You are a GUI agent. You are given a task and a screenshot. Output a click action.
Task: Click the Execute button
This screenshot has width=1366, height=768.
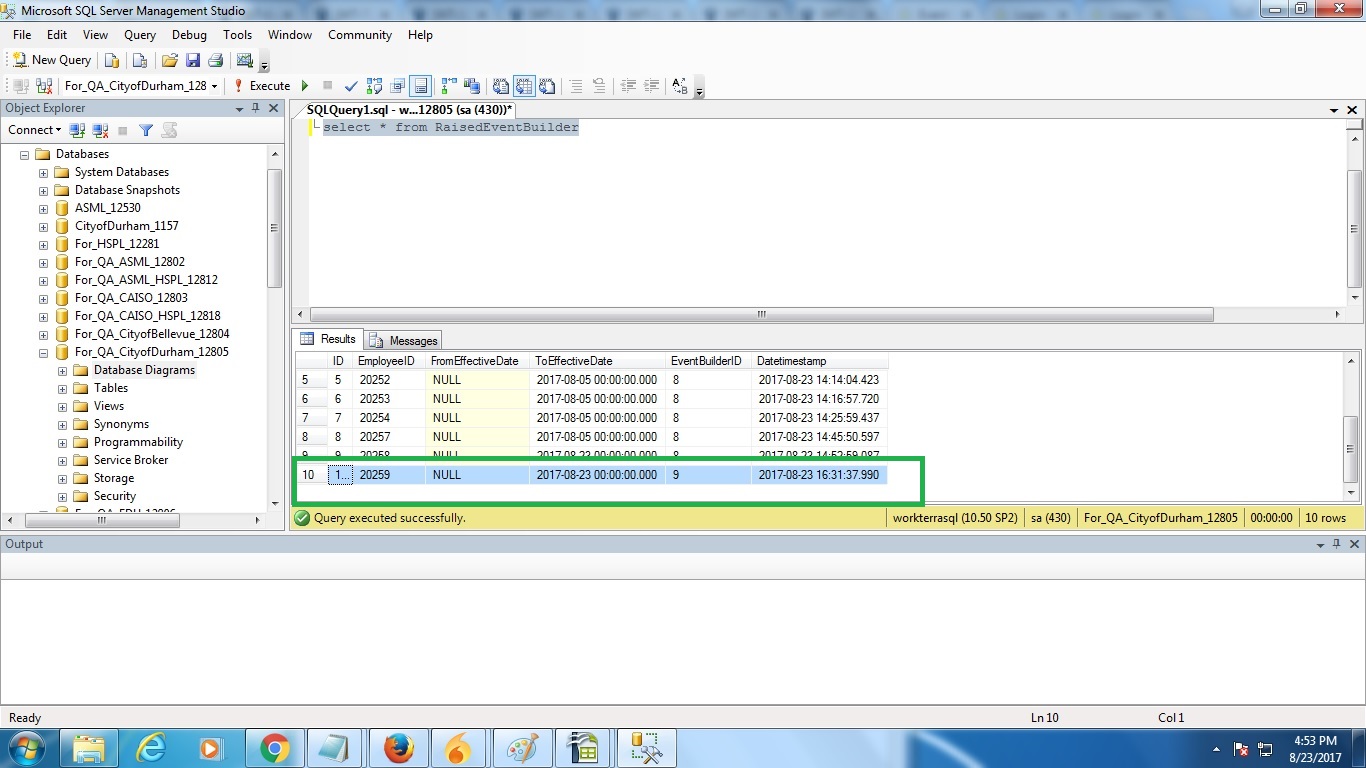[261, 86]
